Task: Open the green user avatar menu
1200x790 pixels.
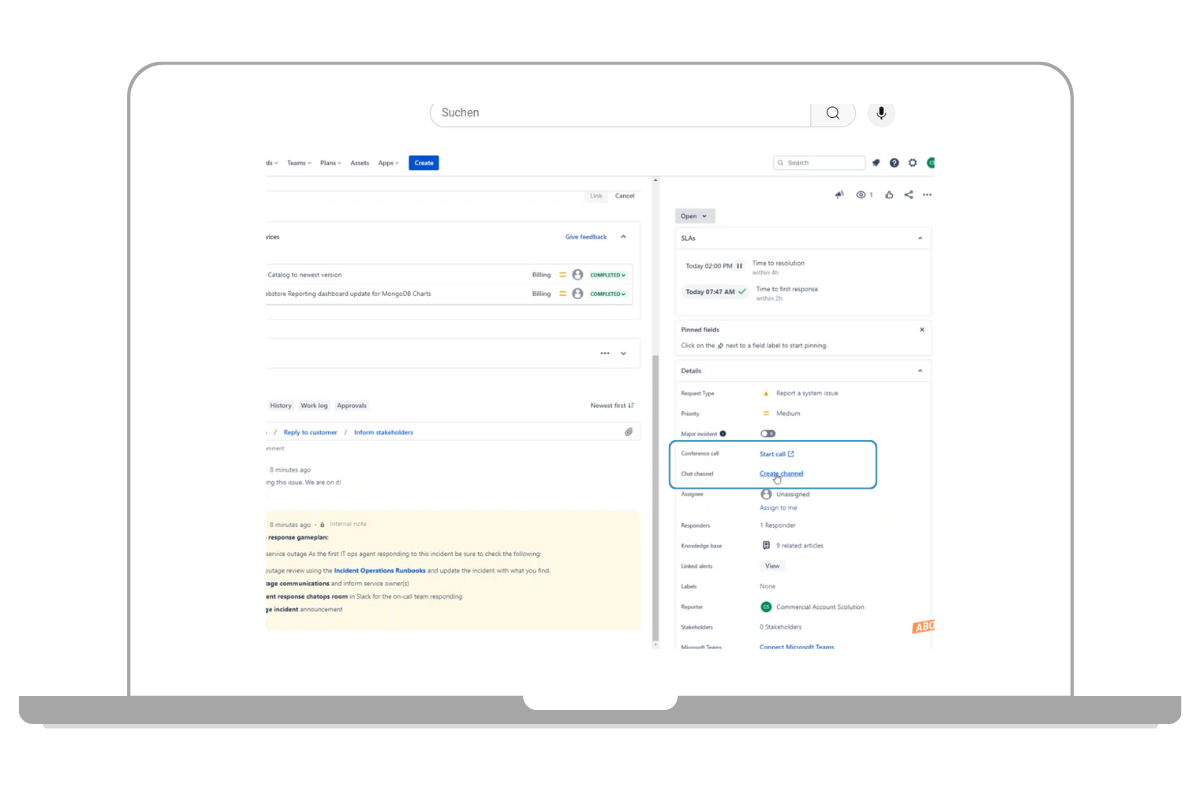Action: pos(931,163)
